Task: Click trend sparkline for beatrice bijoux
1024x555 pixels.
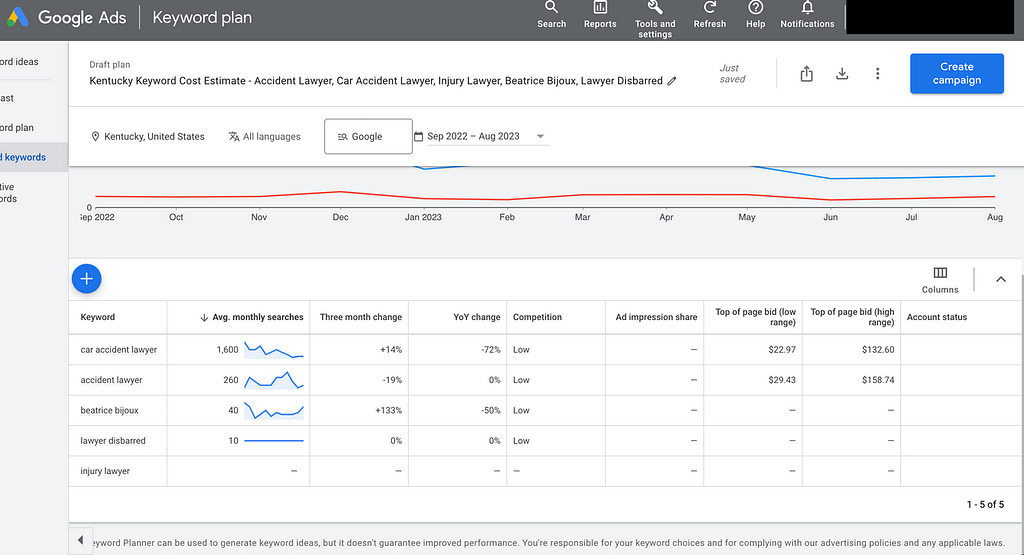Action: tap(274, 411)
